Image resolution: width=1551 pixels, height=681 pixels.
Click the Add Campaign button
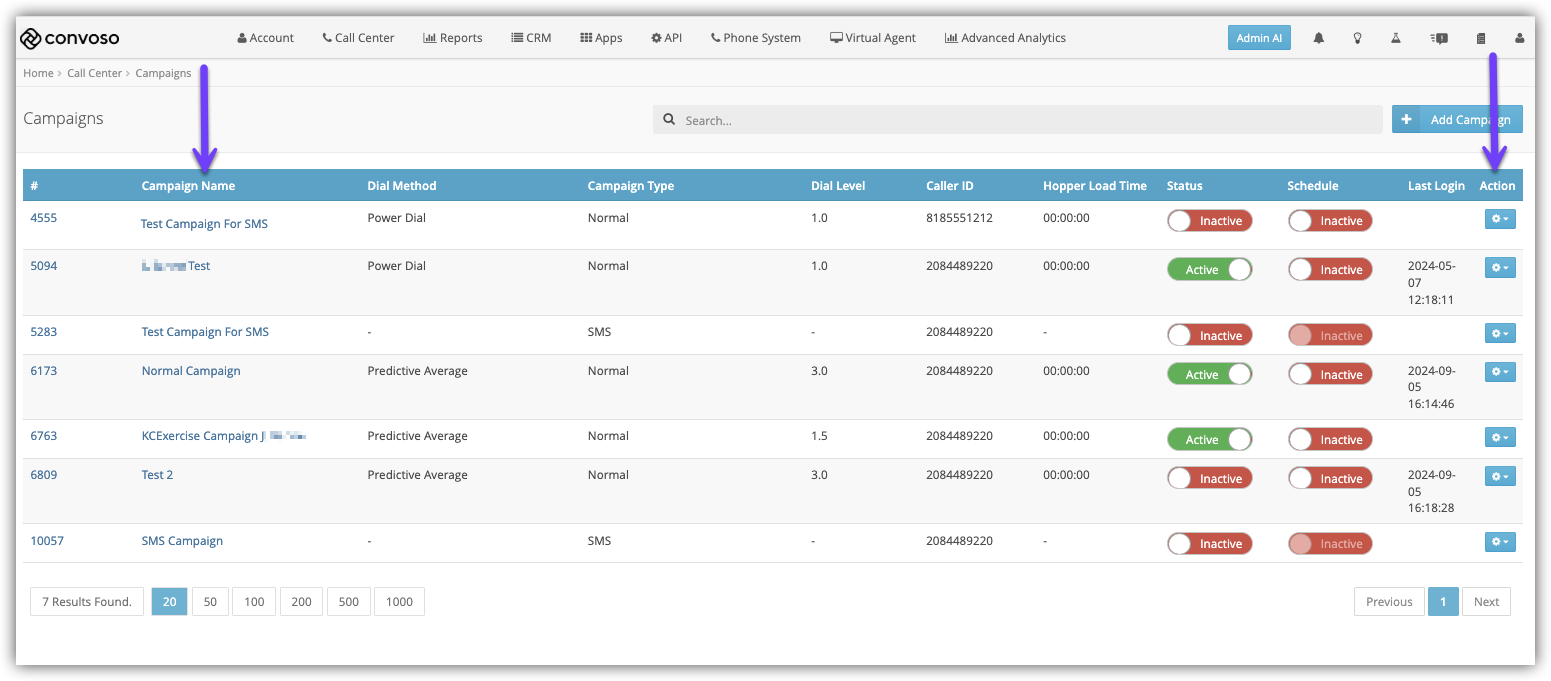[1457, 119]
